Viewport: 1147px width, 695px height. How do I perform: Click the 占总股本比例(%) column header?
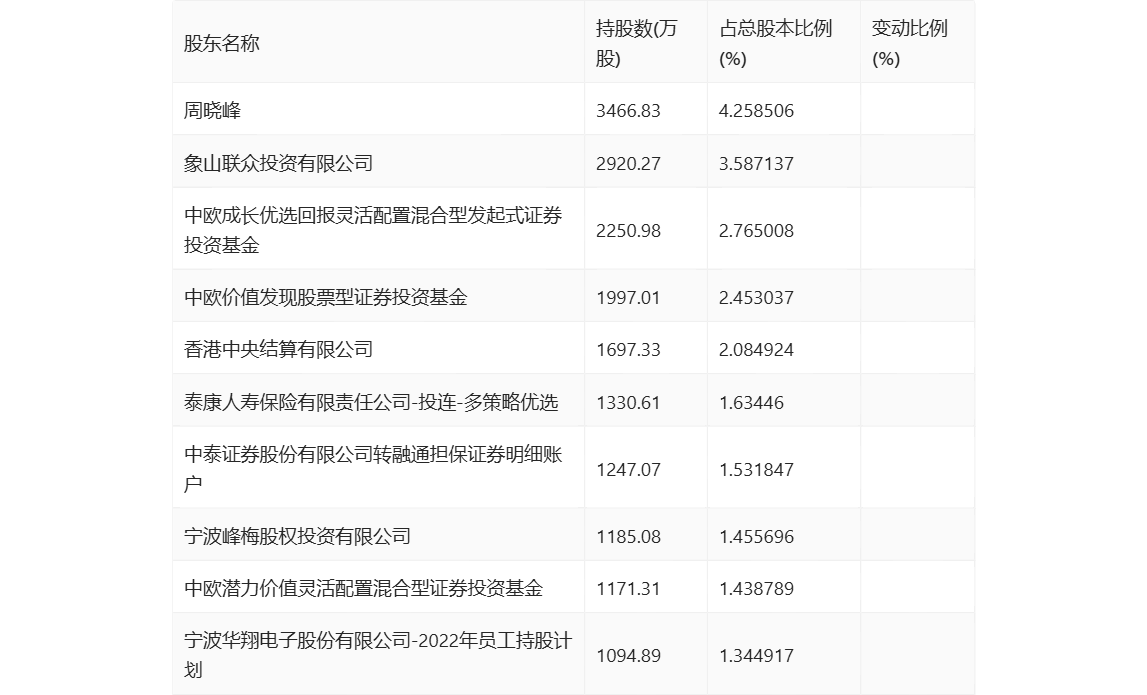pyautogui.click(x=775, y=44)
